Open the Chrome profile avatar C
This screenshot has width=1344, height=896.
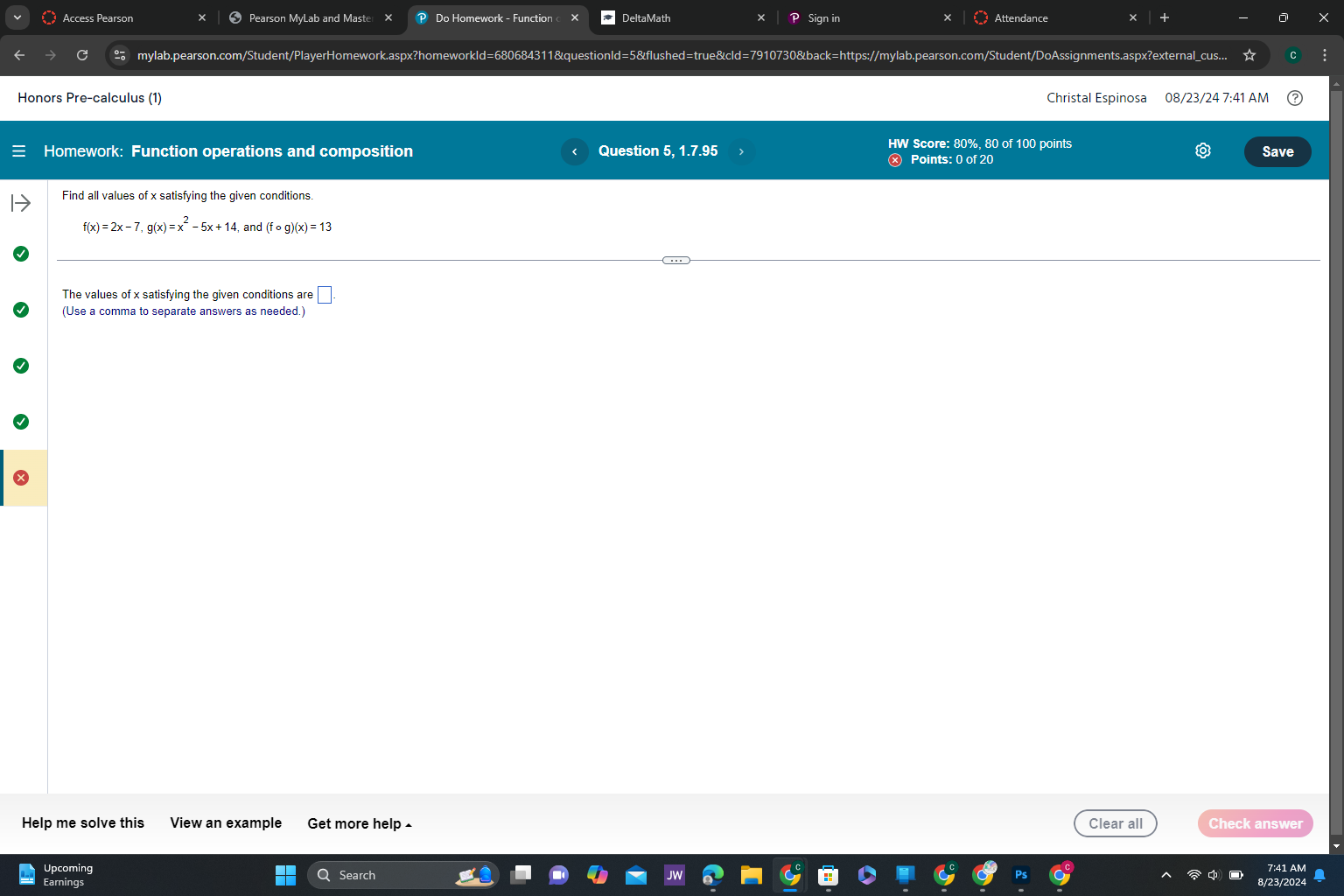point(1293,55)
